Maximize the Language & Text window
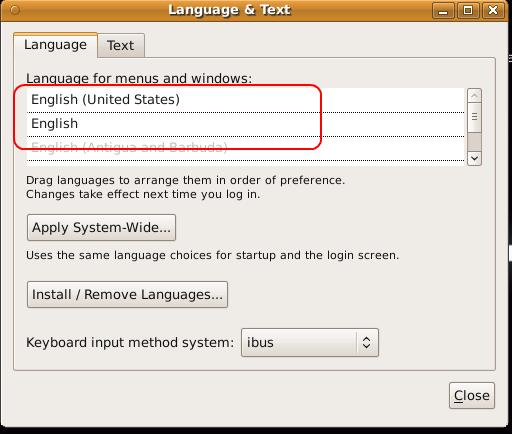The height and width of the screenshot is (434, 512). pos(468,11)
